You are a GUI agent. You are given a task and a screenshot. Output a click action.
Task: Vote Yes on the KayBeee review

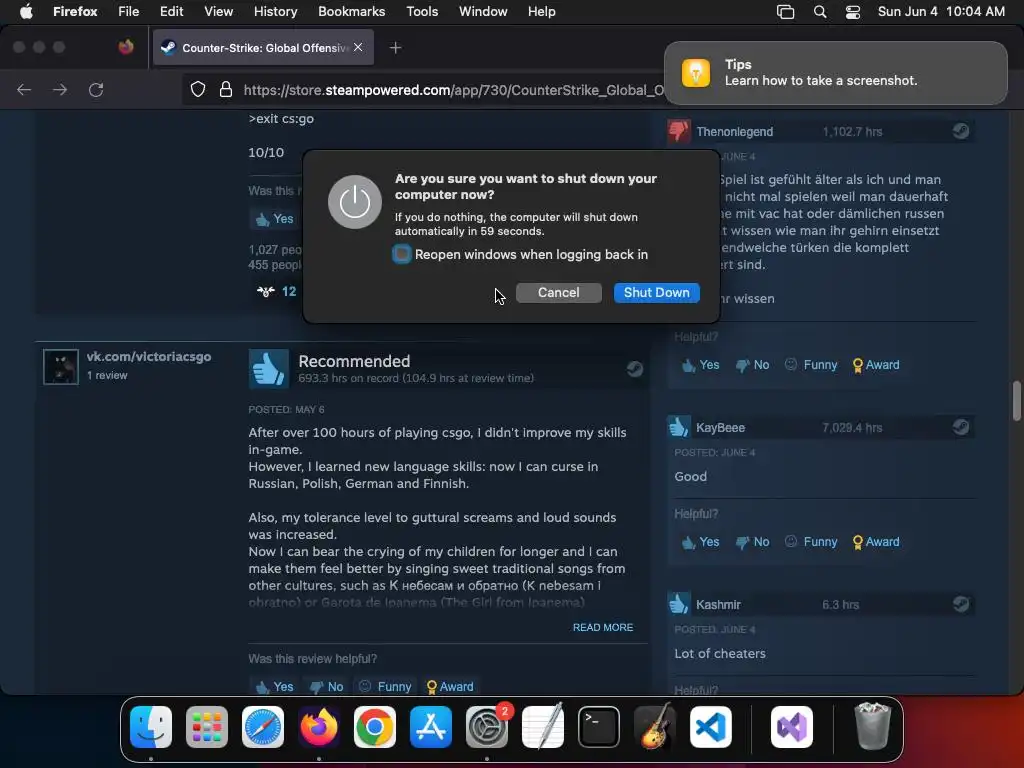click(700, 542)
